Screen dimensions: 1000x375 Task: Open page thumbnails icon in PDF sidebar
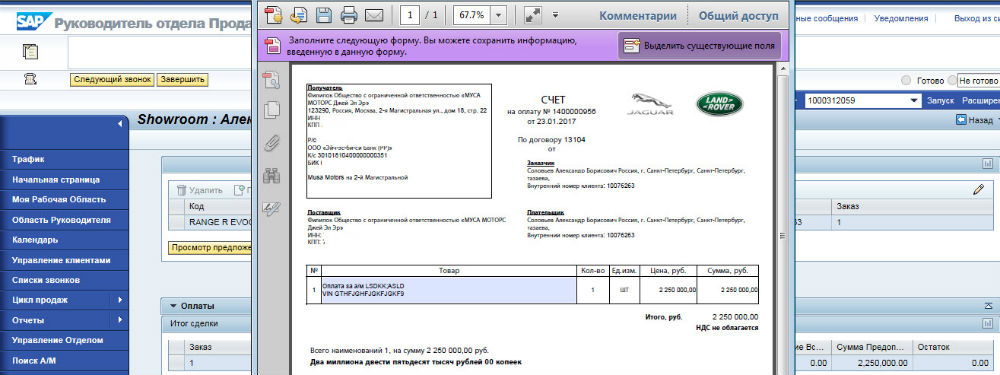point(272,110)
